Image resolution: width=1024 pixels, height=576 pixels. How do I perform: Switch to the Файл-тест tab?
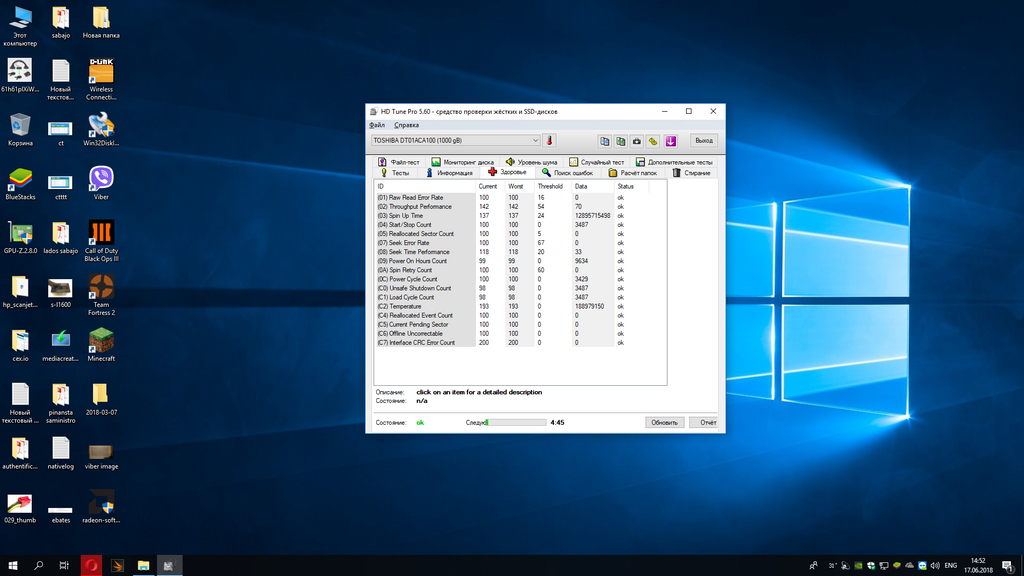tap(398, 162)
